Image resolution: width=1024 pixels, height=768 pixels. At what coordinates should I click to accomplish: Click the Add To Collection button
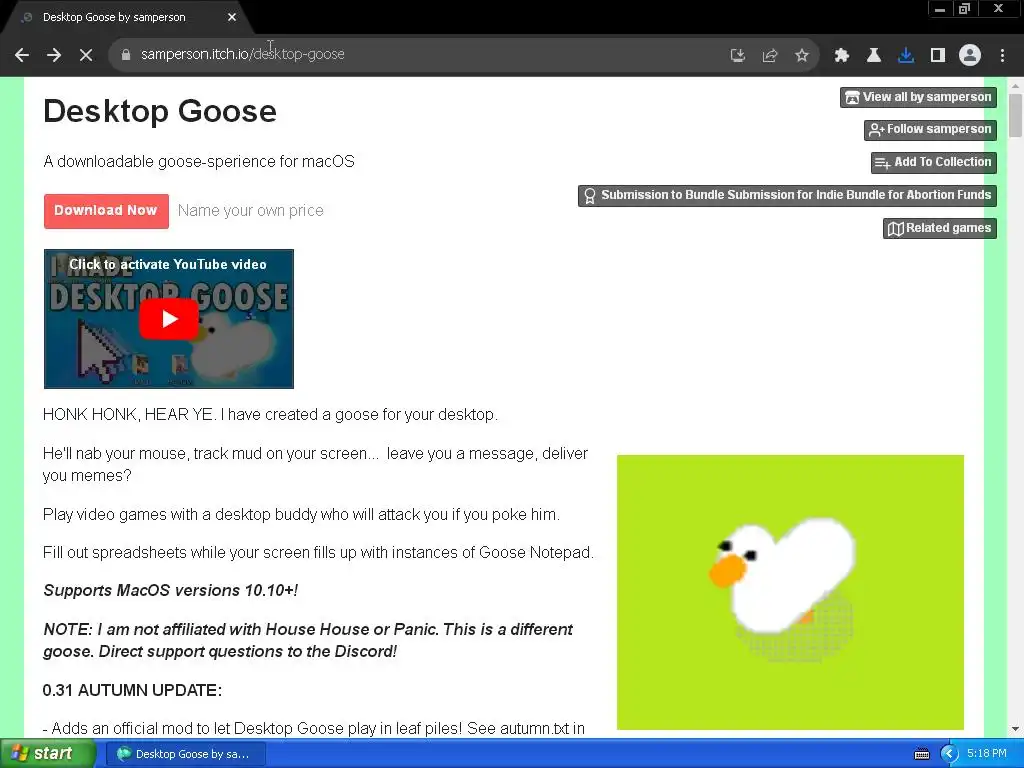coord(934,162)
